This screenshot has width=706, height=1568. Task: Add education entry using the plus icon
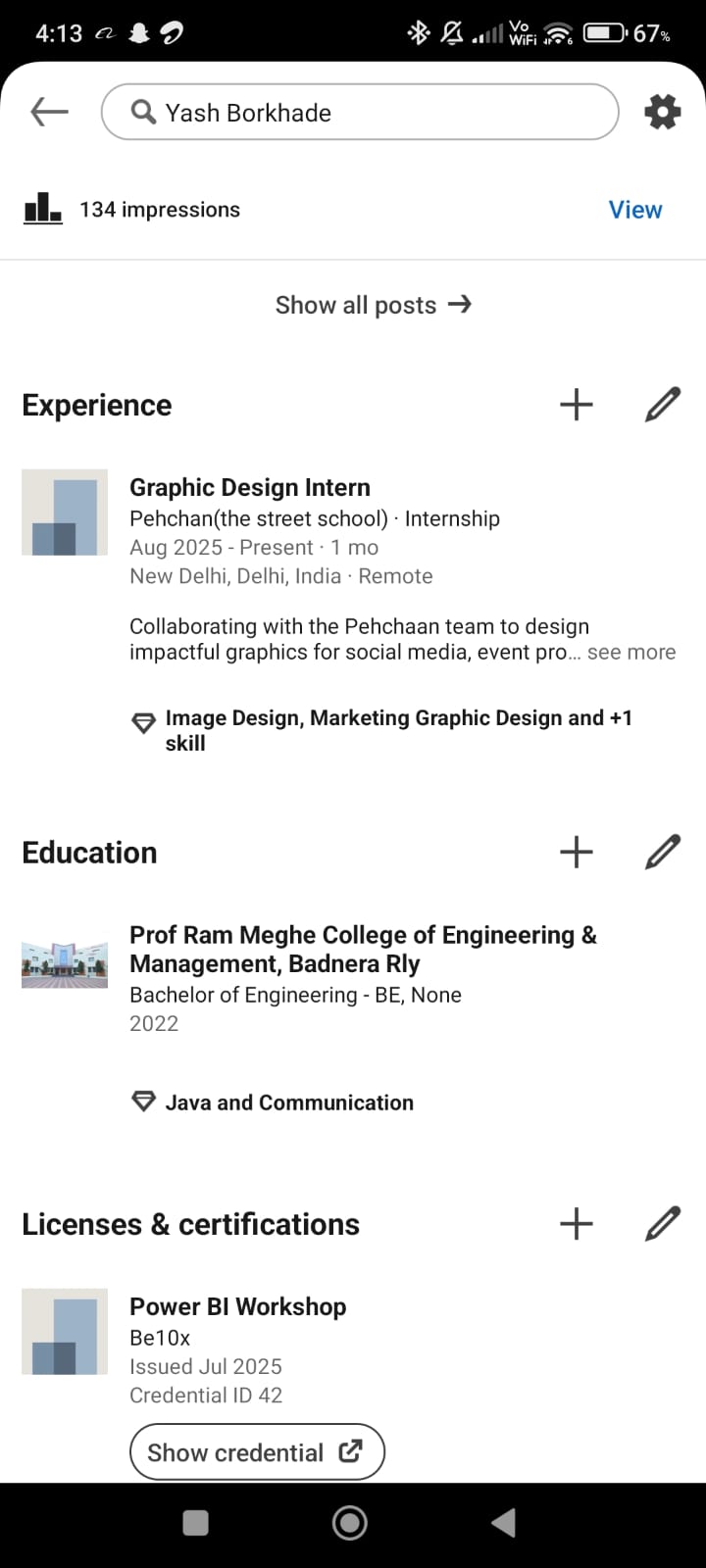tap(577, 852)
